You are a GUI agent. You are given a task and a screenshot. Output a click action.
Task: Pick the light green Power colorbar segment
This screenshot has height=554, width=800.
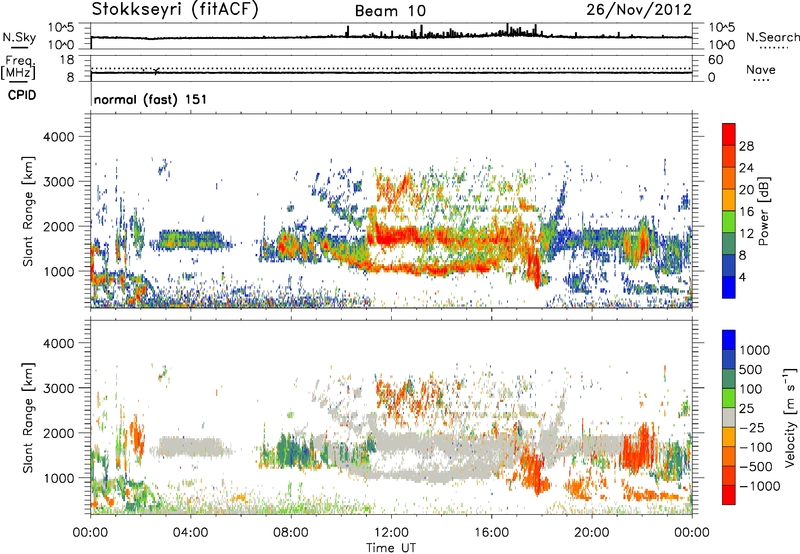tap(729, 222)
